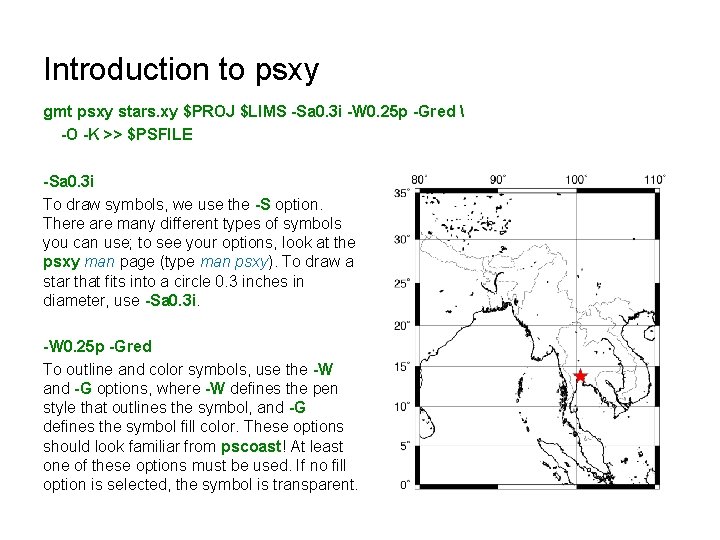720x540 pixels.
Task: Click the '80°' longitude label on map
Action: (x=419, y=180)
